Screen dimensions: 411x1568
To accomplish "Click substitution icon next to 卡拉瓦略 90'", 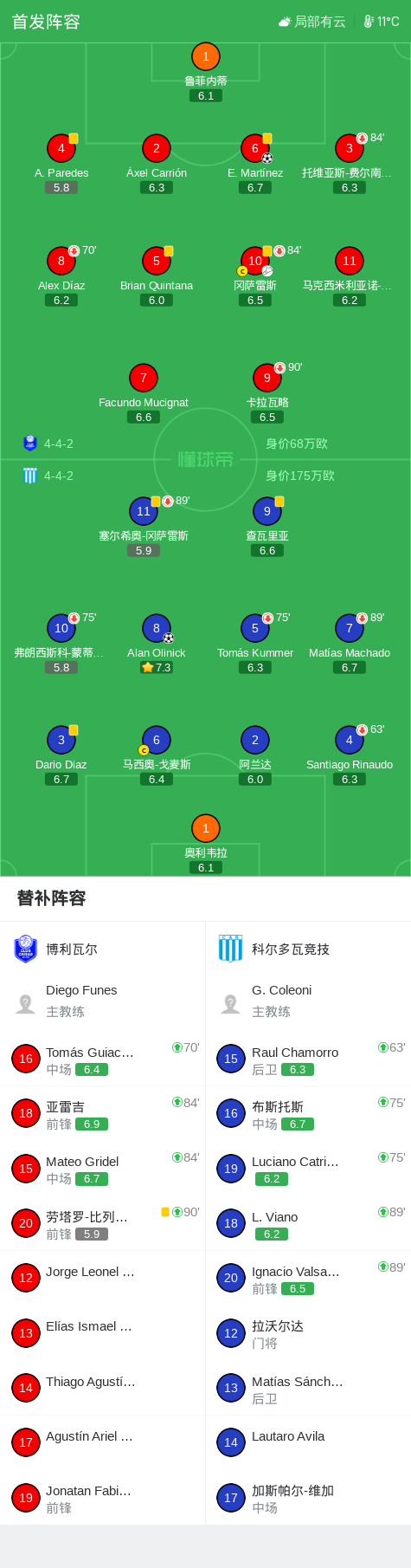I will click(279, 367).
